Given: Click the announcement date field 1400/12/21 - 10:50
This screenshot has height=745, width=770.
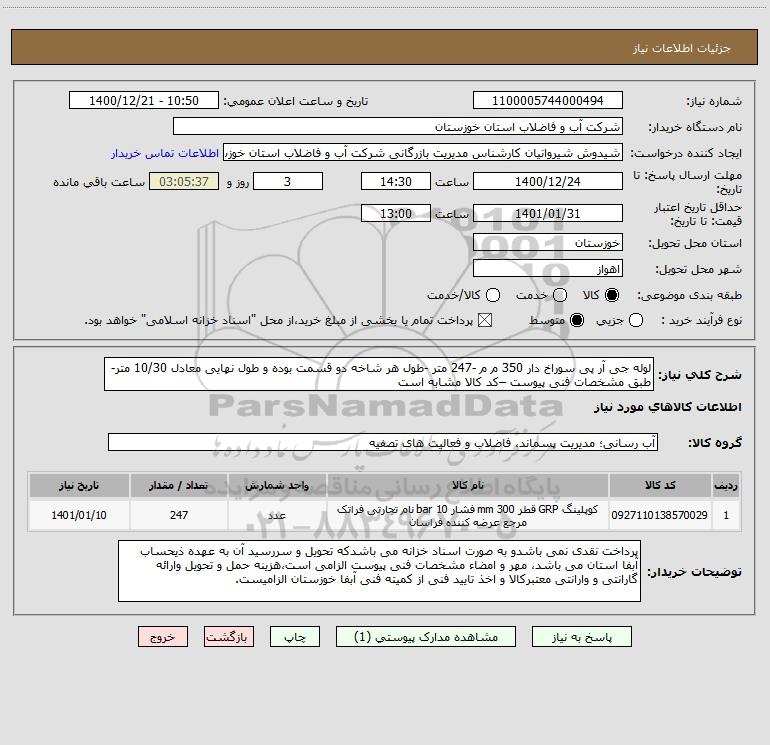Looking at the screenshot, I should (x=144, y=101).
